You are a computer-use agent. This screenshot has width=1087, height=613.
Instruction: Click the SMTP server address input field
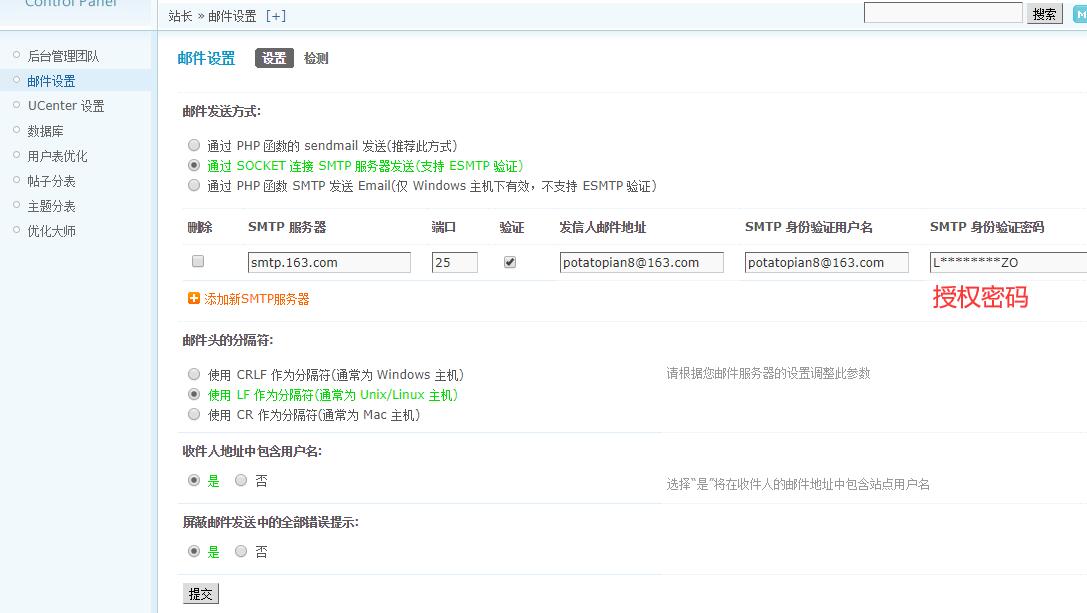tap(329, 262)
